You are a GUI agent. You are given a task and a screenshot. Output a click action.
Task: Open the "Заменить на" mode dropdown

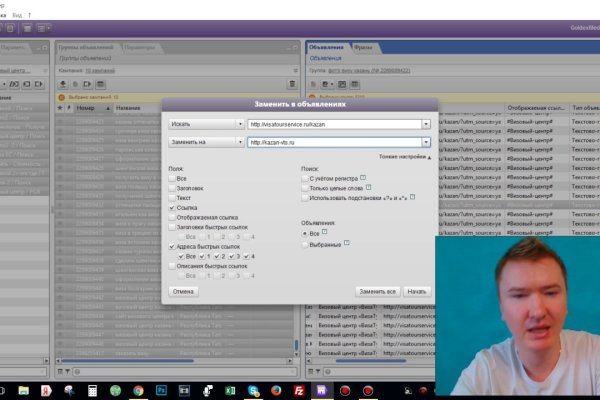tap(204, 143)
